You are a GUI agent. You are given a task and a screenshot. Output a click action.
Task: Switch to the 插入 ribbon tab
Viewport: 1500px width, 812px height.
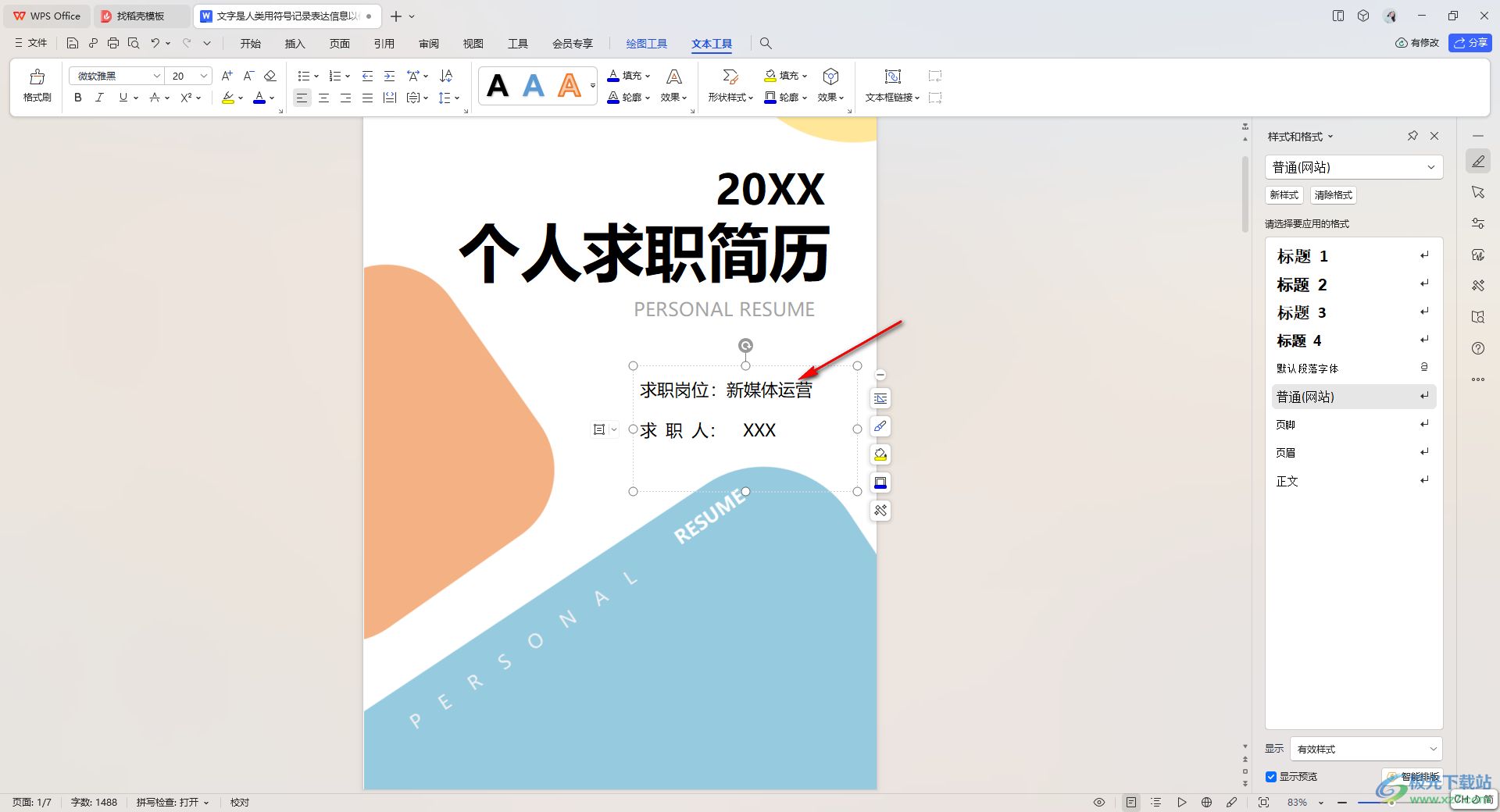(x=295, y=44)
